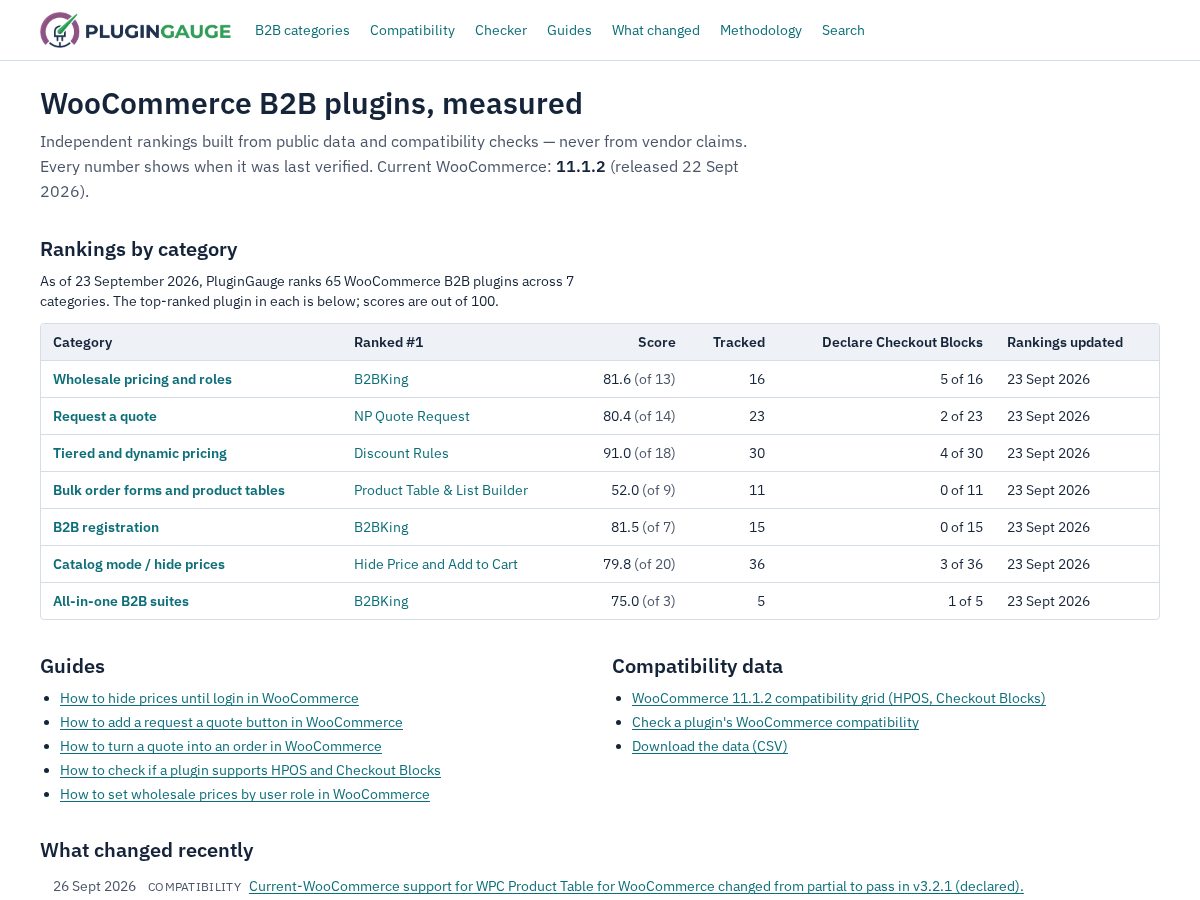Click the Tracked column header
1200x900 pixels.
click(739, 342)
